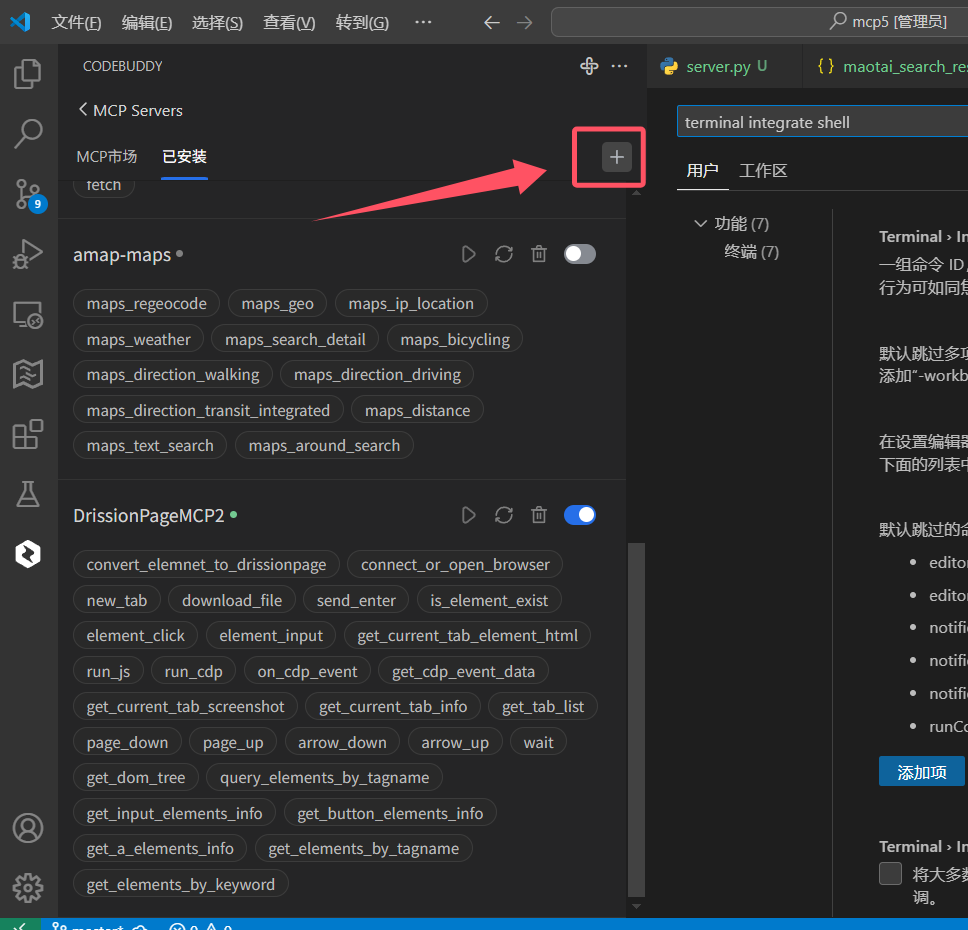The image size is (968, 930).
Task: Refresh the amap-maps server
Action: (504, 254)
